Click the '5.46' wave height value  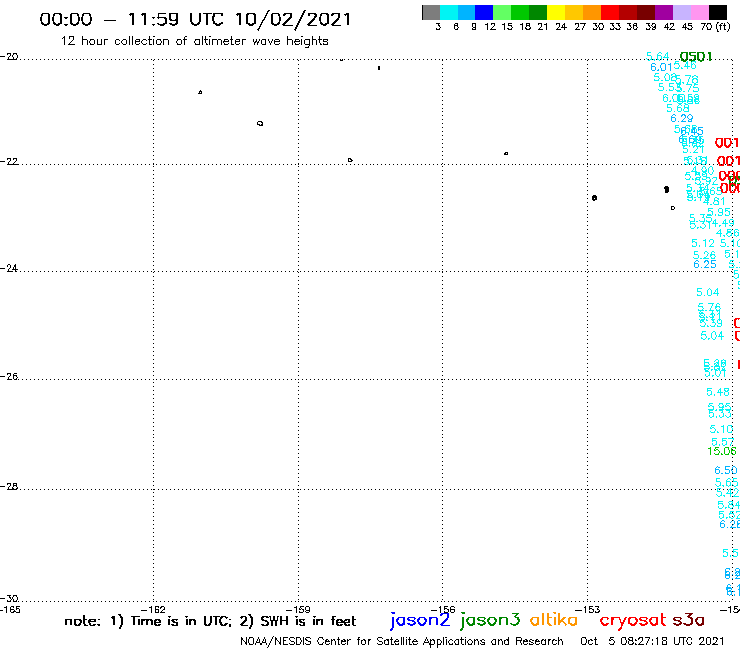coord(685,65)
